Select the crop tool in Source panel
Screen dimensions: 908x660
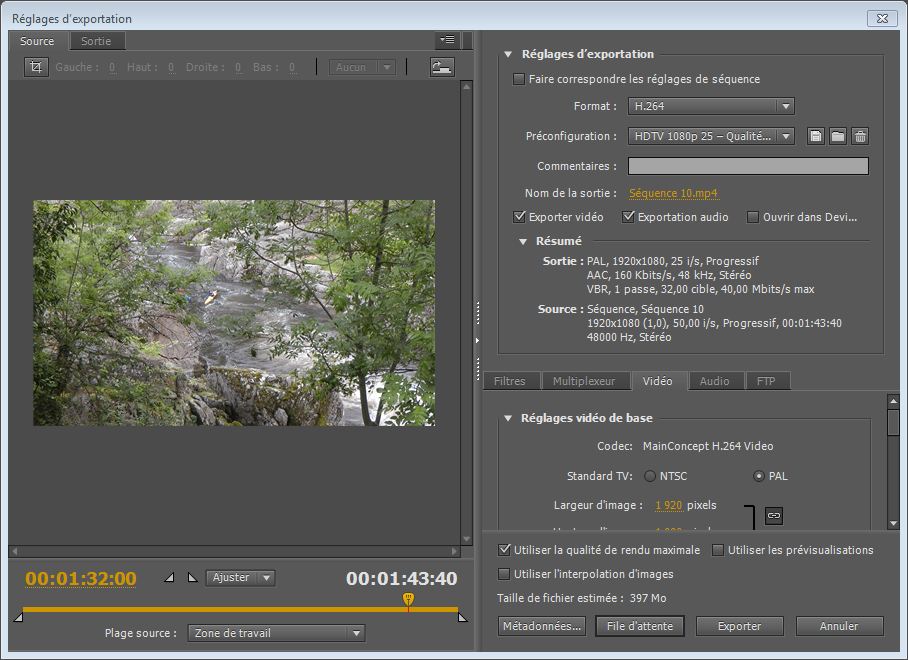tap(36, 67)
